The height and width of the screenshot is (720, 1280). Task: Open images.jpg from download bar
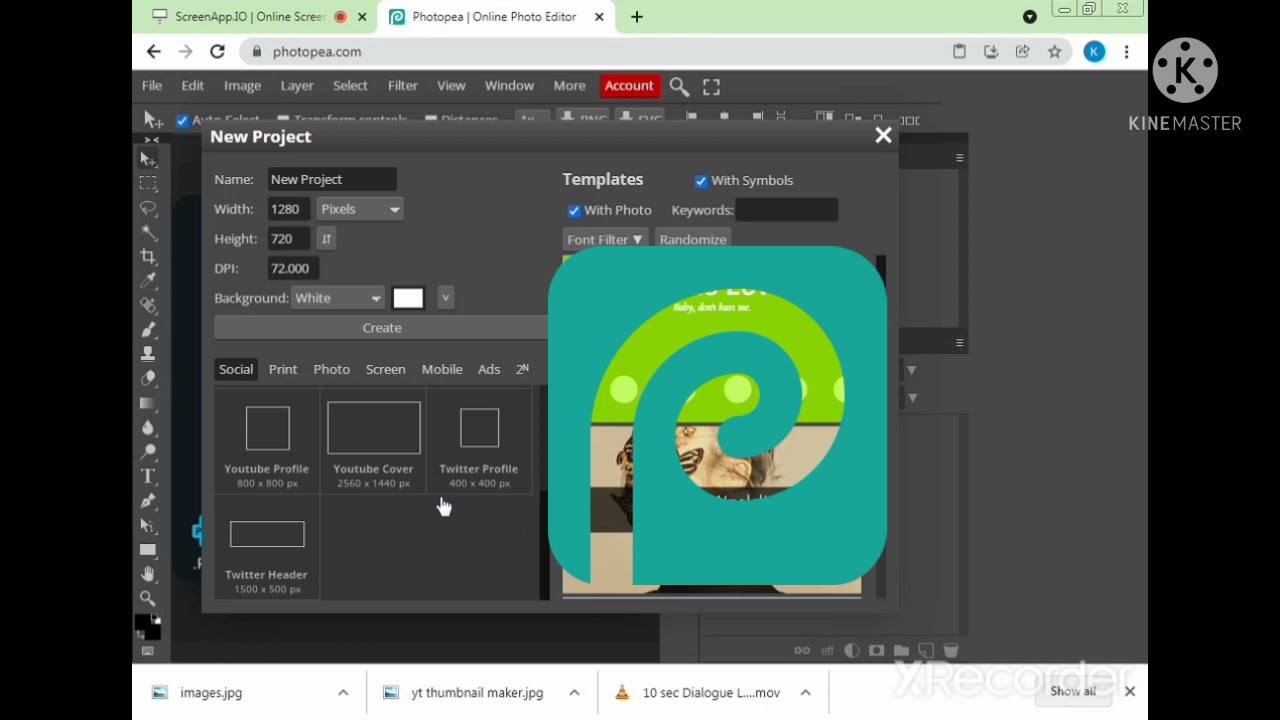211,692
